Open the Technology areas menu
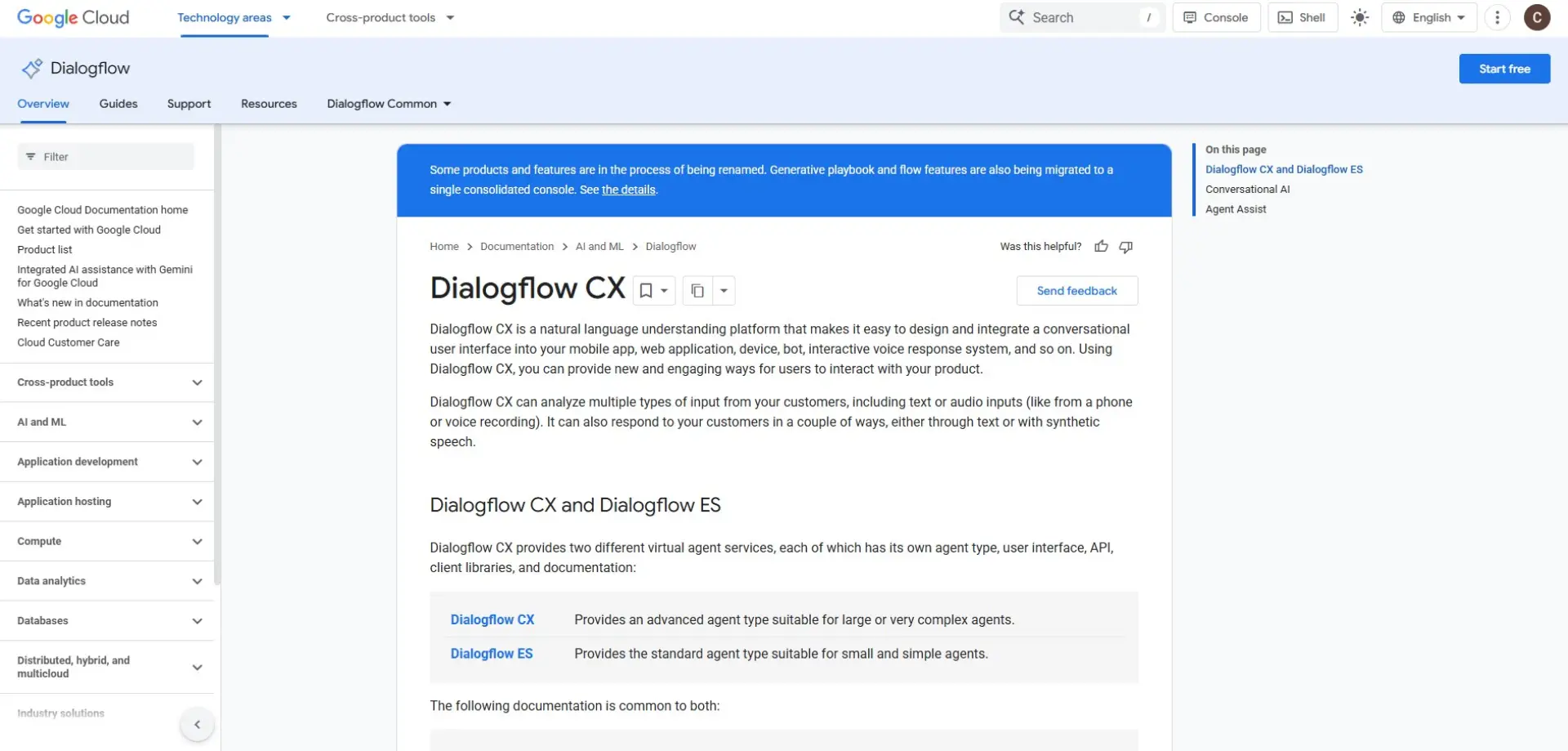The image size is (1568, 751). tap(234, 17)
